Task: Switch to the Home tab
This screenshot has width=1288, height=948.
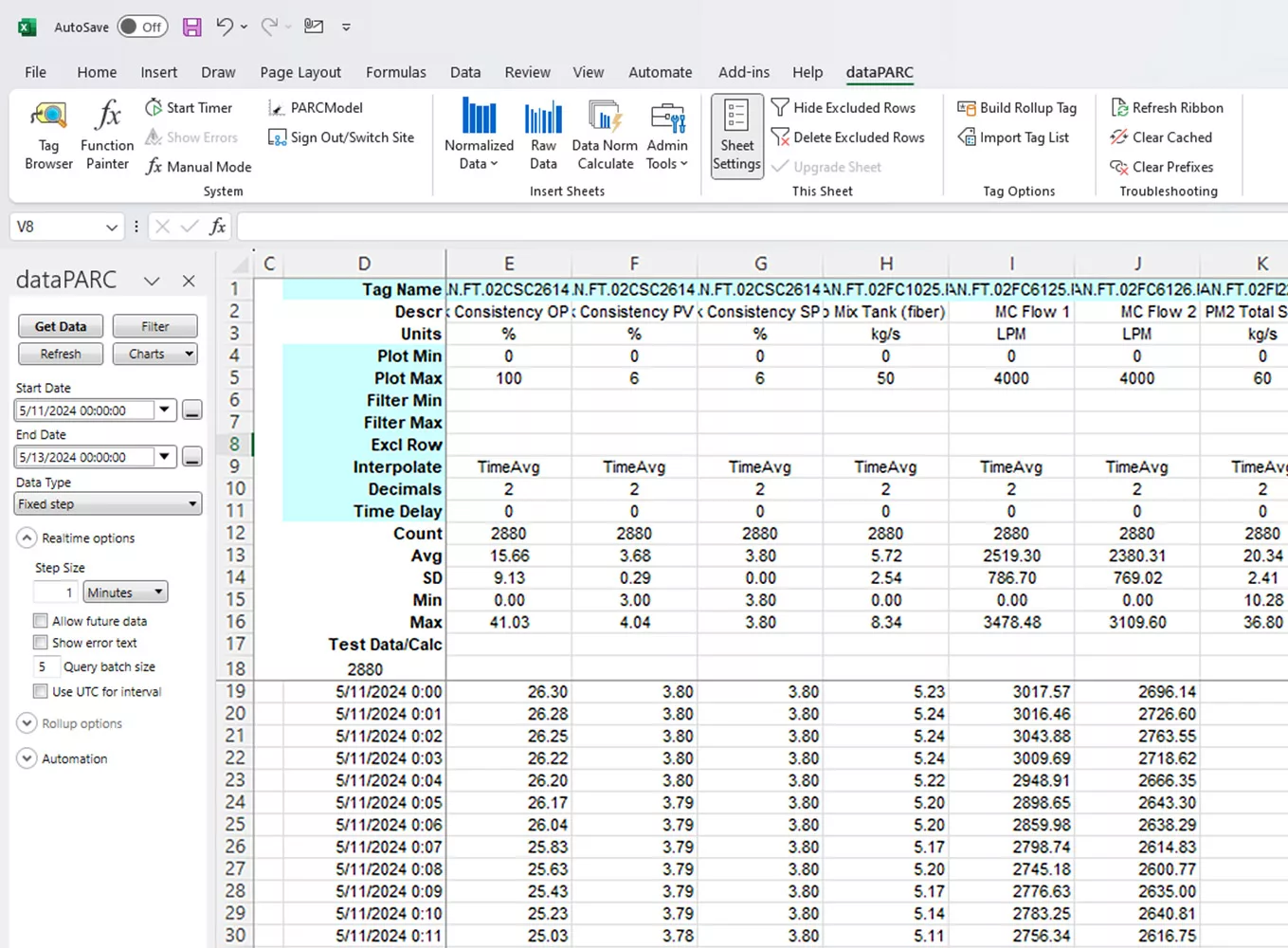Action: 97,72
